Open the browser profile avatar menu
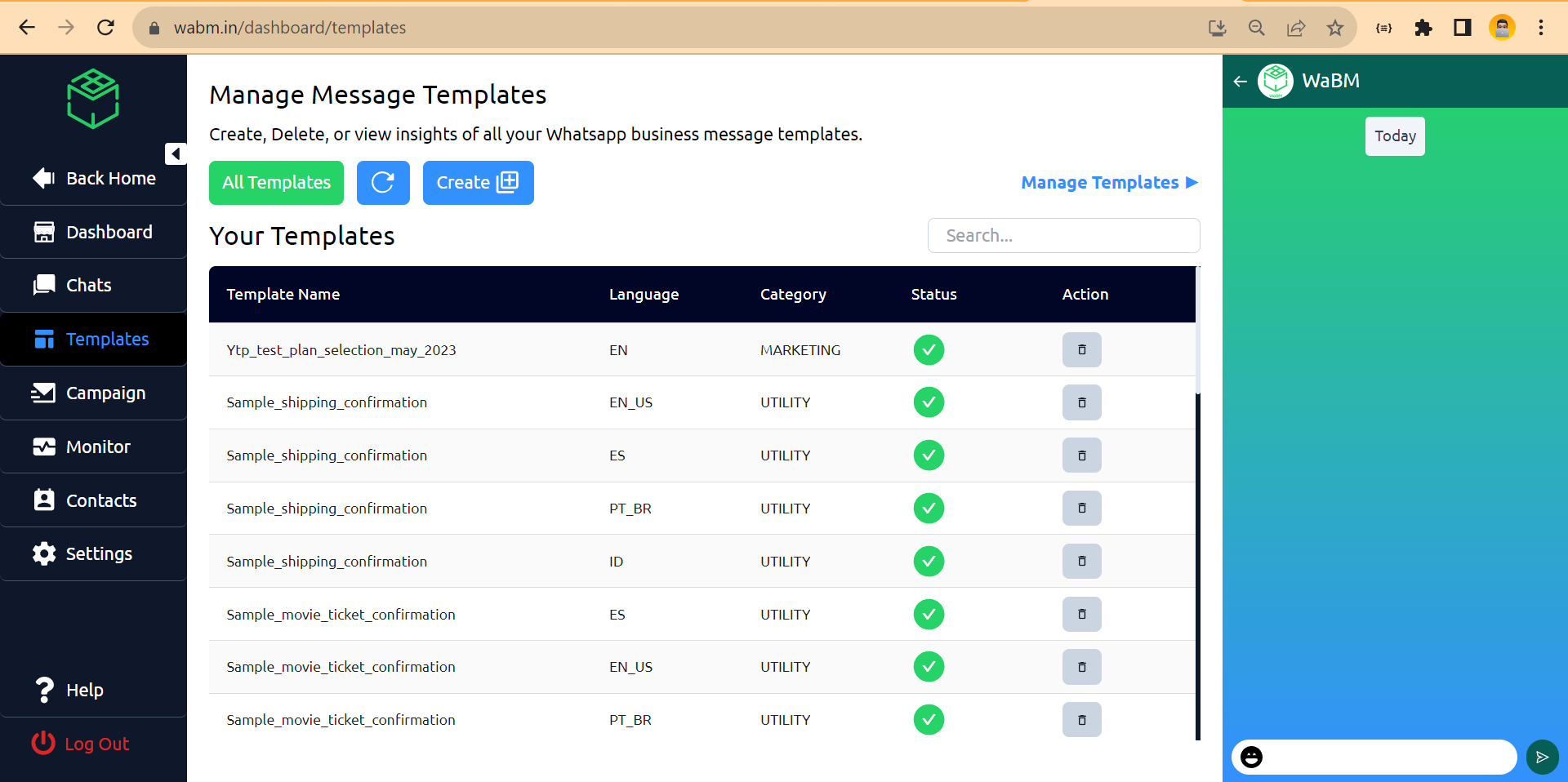The height and width of the screenshot is (782, 1568). coord(1503,27)
